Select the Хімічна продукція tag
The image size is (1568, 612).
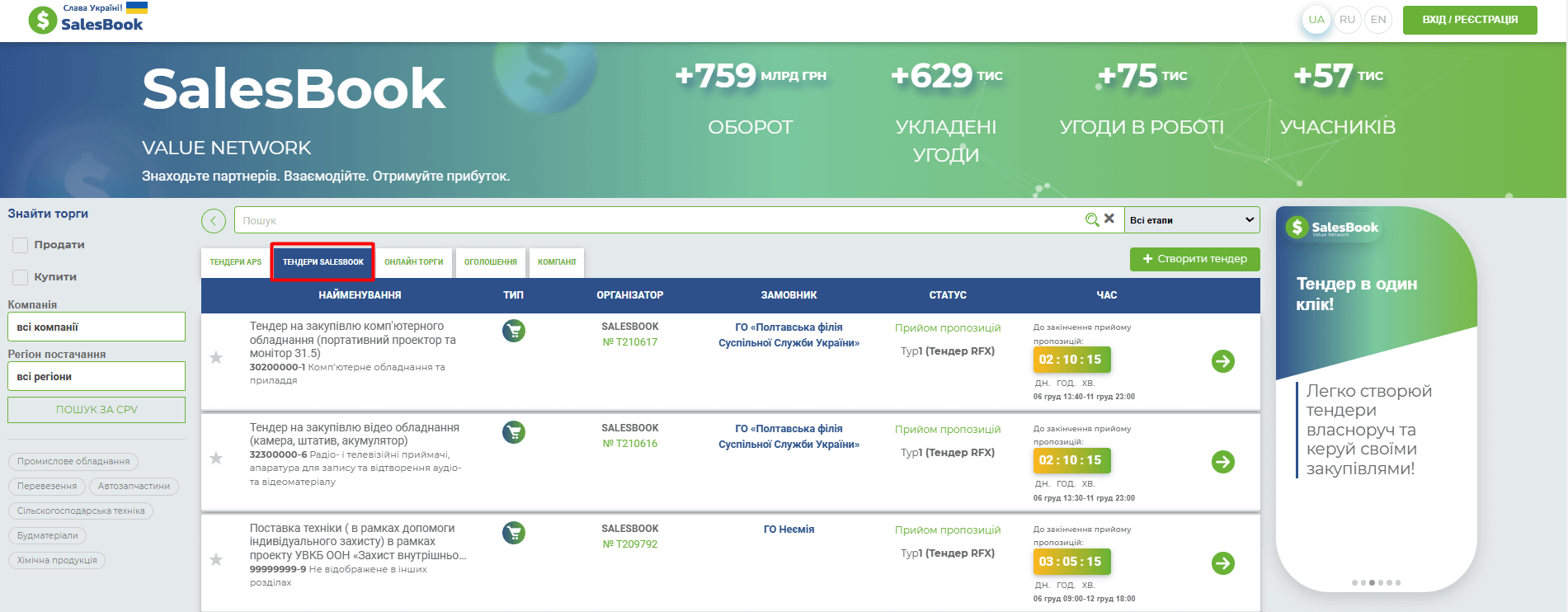click(x=57, y=561)
